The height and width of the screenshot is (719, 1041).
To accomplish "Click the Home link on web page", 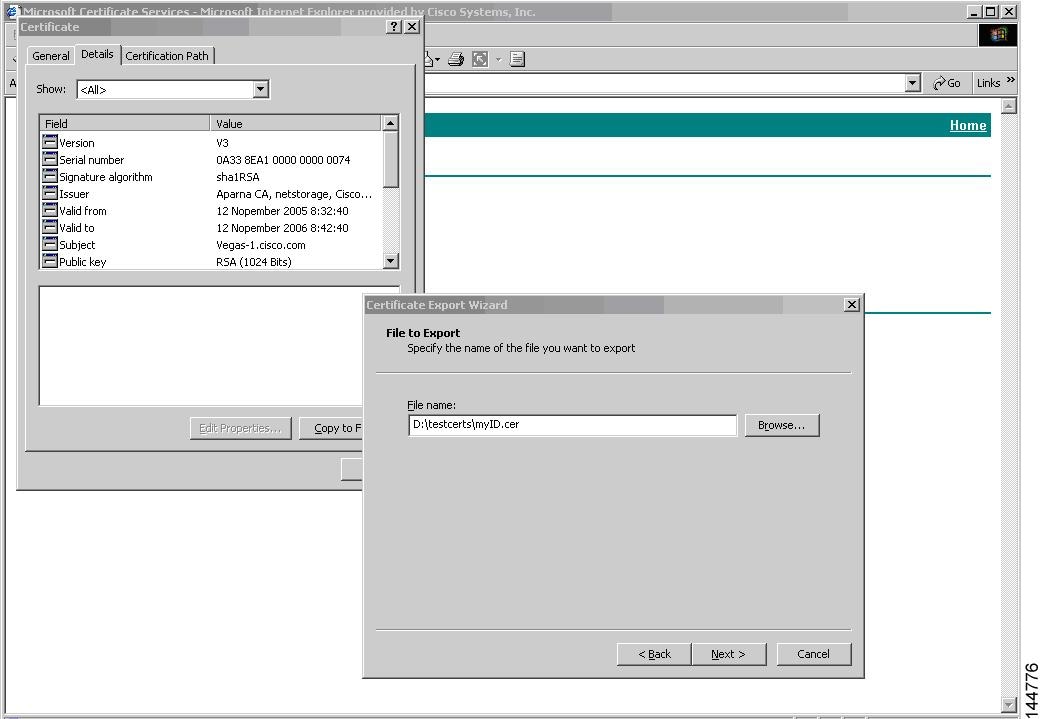I will click(967, 125).
